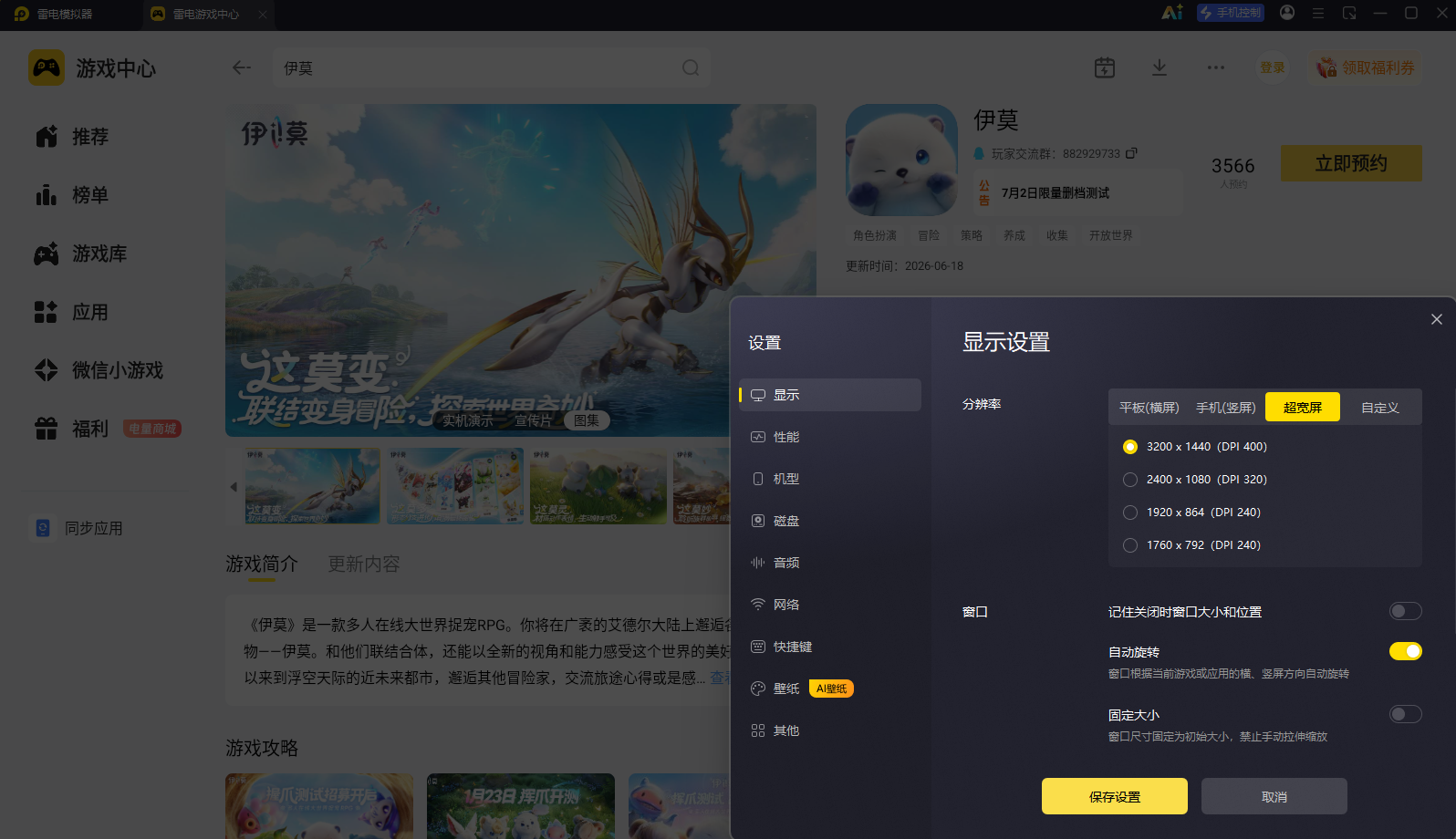Open the 应用 apps section
1456x839 pixels.
coord(73,312)
